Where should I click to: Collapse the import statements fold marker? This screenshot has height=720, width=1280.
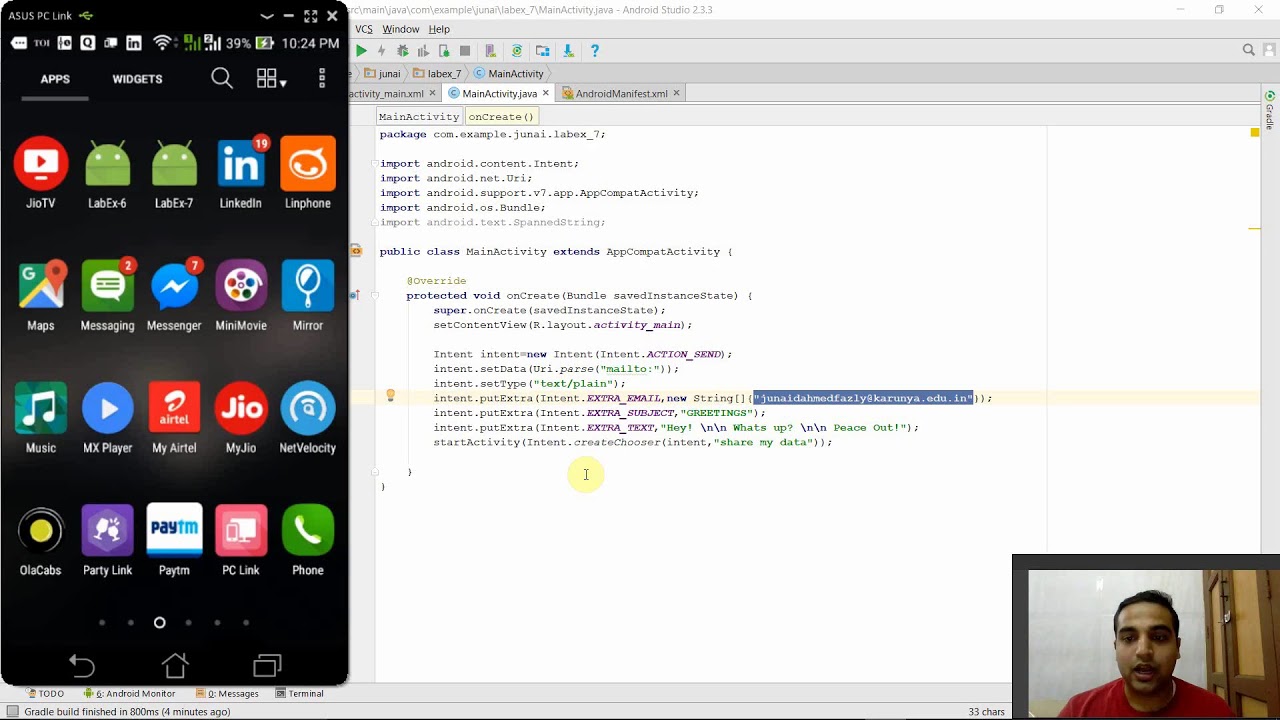pyautogui.click(x=375, y=164)
